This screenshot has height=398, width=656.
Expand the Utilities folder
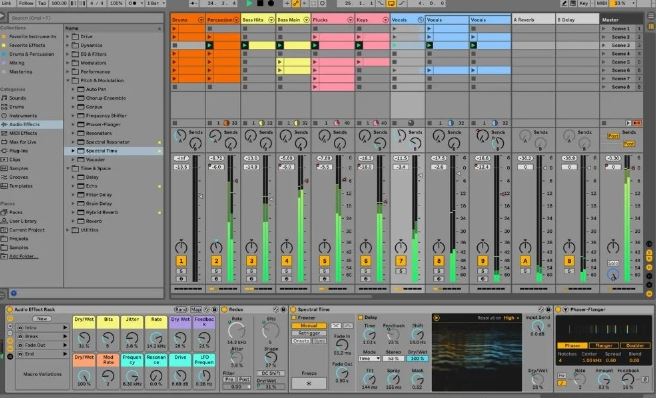(x=68, y=230)
